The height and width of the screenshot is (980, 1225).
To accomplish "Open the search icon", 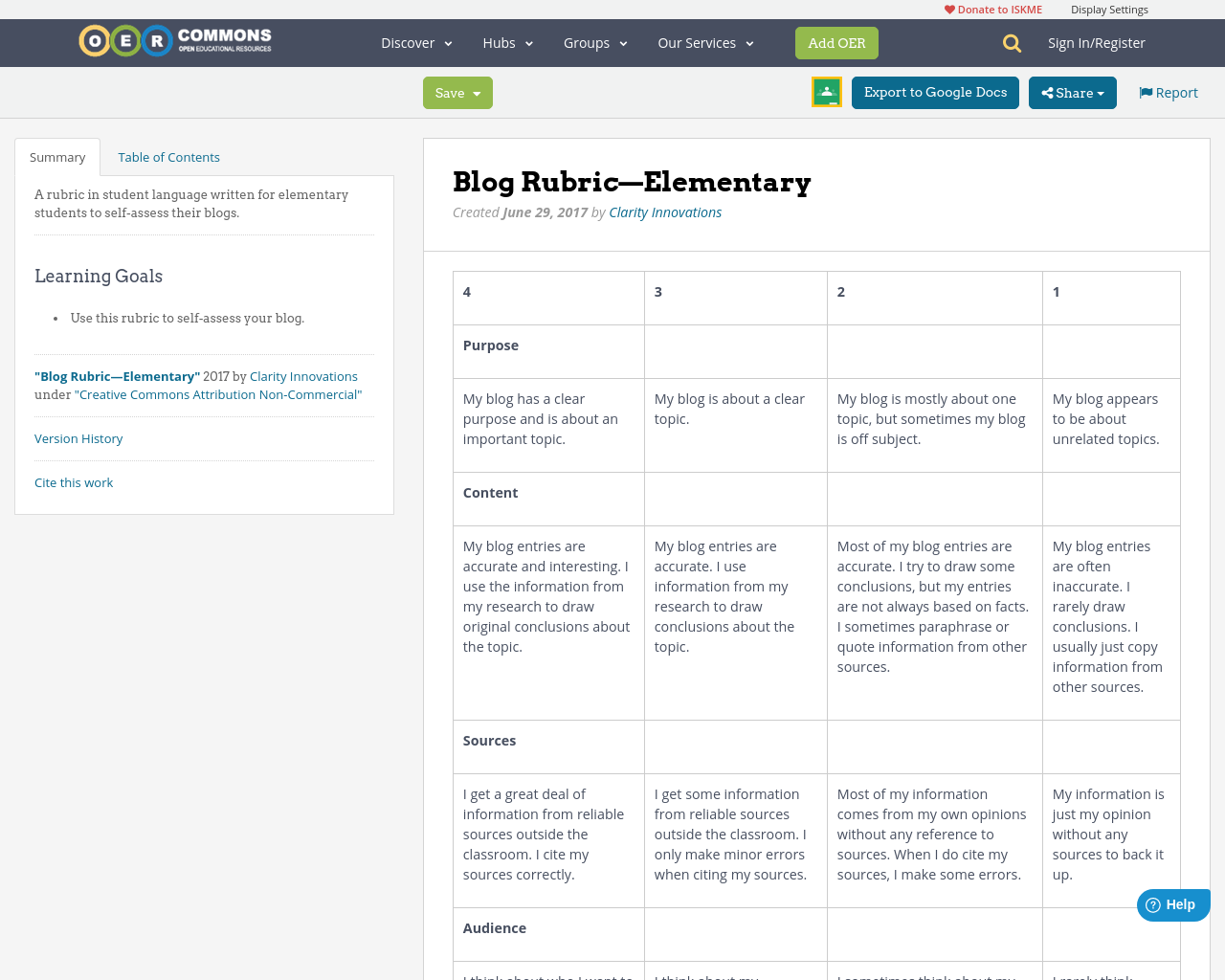I will coord(1010,42).
